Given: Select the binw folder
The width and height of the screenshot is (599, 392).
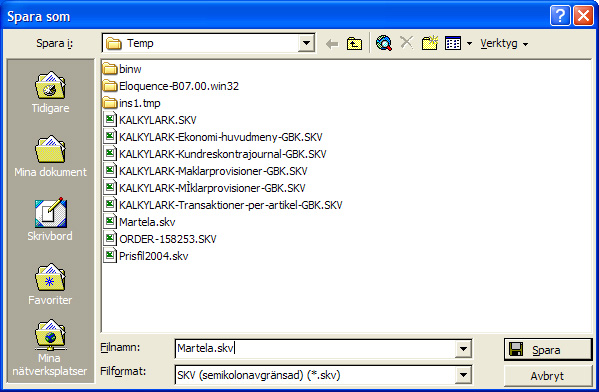Looking at the screenshot, I should (x=122, y=69).
